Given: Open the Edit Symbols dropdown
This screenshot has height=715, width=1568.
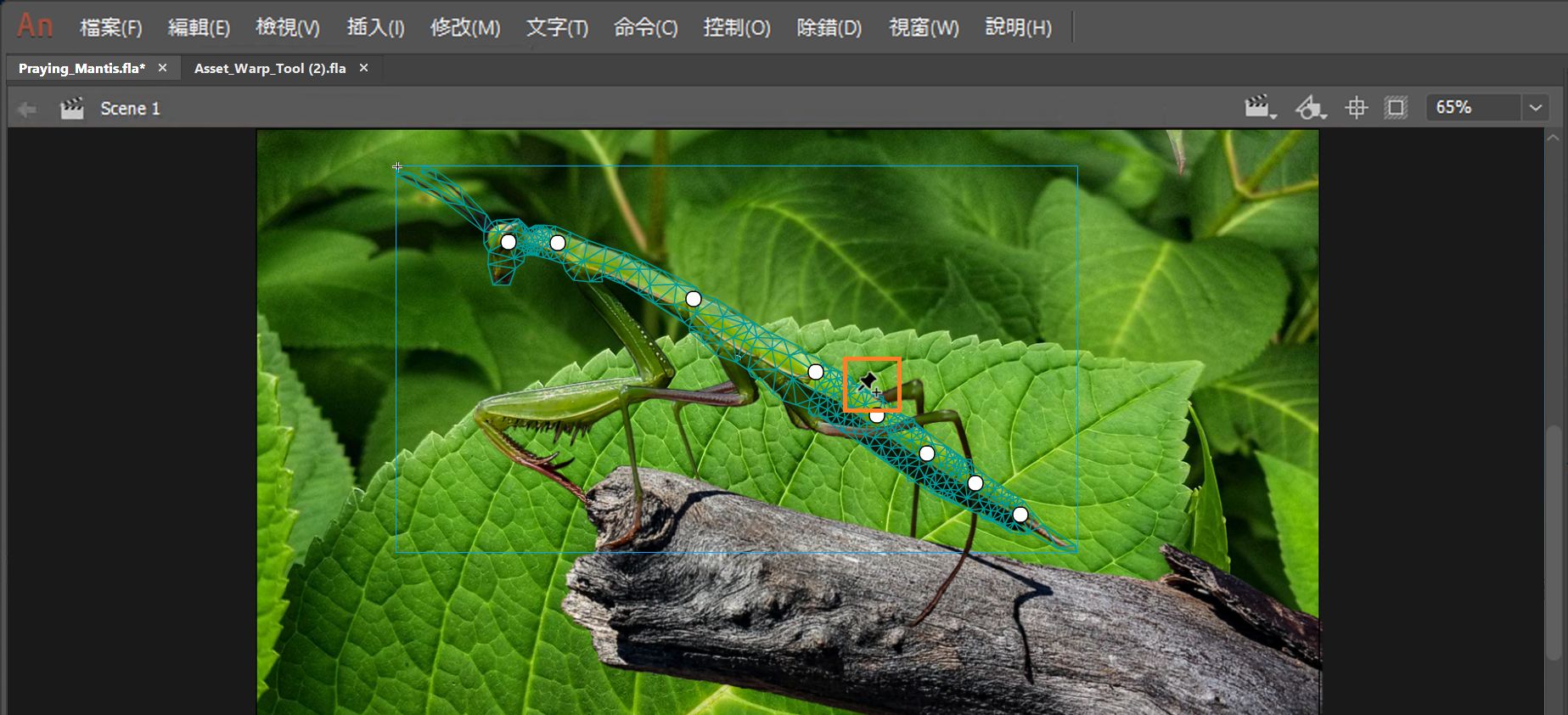Looking at the screenshot, I should tap(1310, 108).
